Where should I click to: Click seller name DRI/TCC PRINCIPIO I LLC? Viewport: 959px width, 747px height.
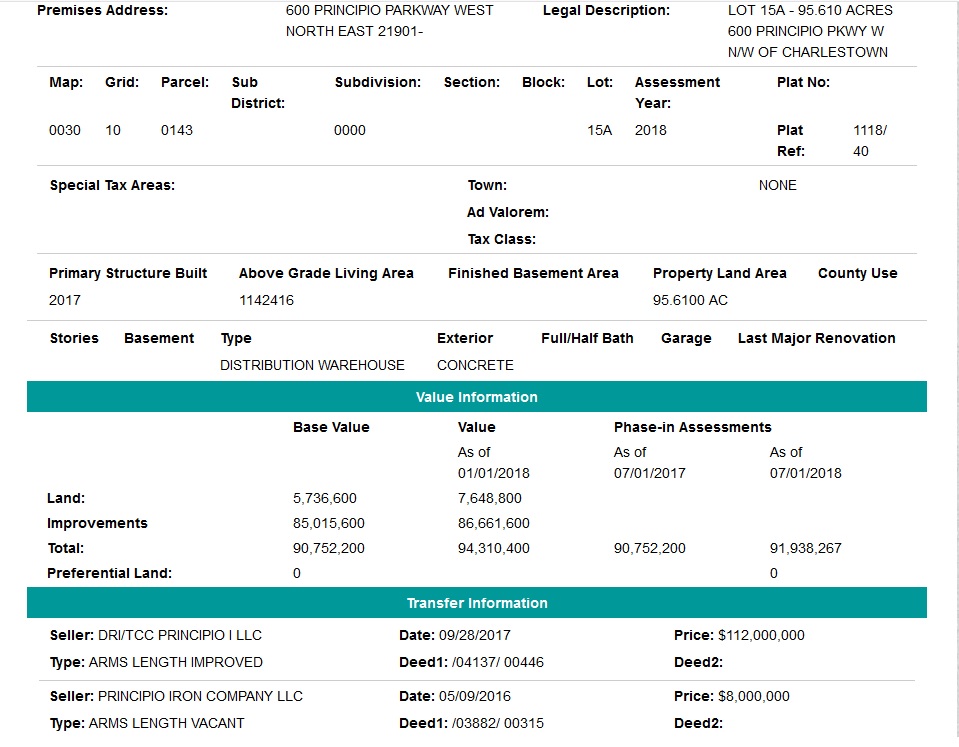click(180, 635)
